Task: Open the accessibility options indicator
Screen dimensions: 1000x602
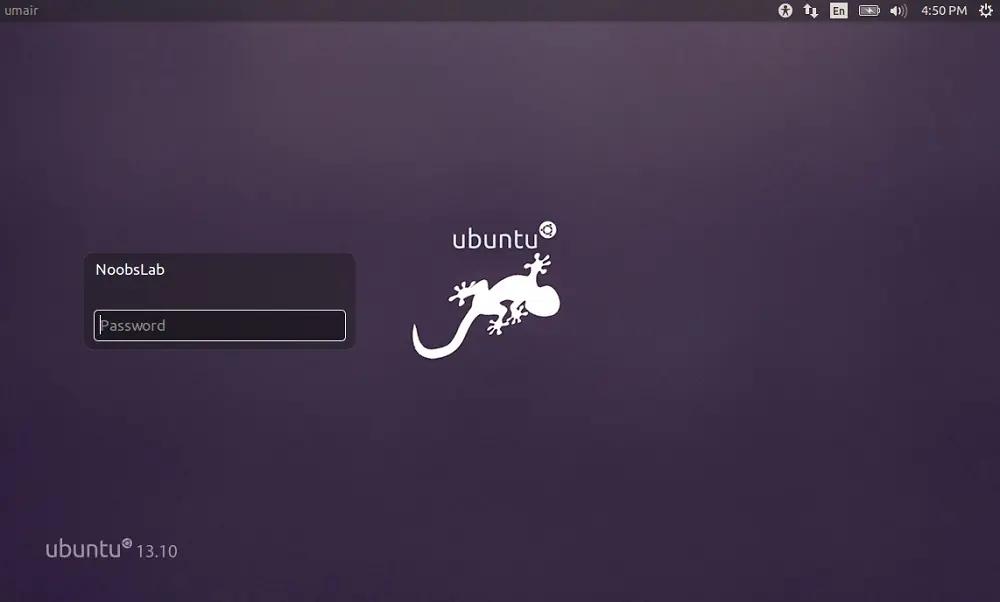Action: pyautogui.click(x=785, y=10)
